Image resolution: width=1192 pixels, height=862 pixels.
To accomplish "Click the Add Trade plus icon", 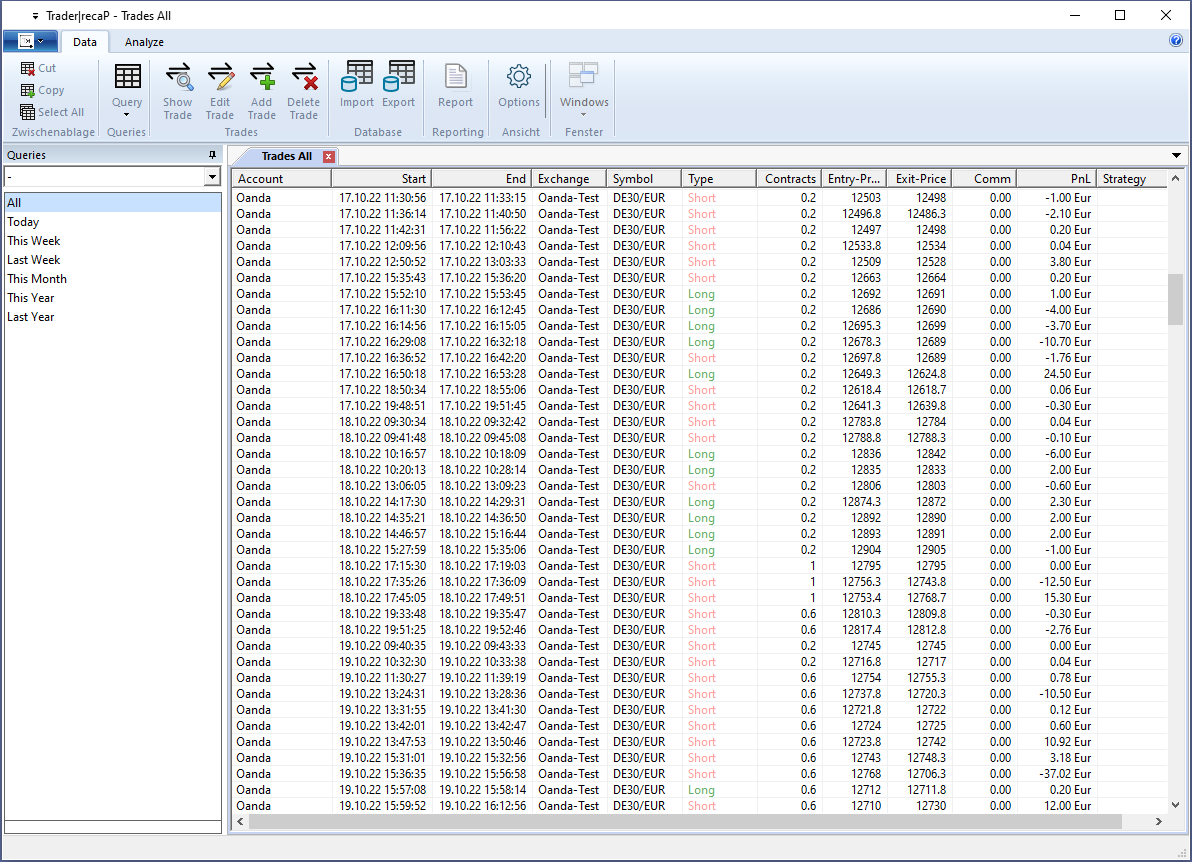I will (x=262, y=77).
